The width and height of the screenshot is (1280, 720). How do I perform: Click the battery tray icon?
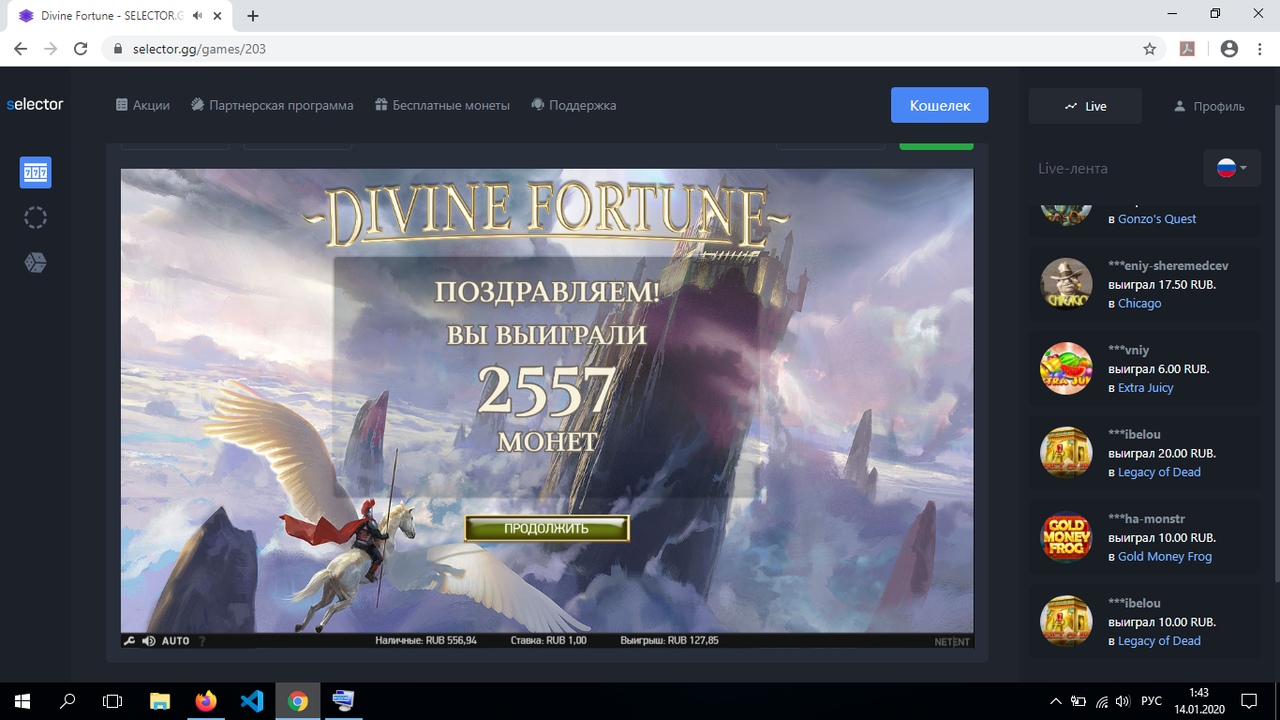[1079, 701]
